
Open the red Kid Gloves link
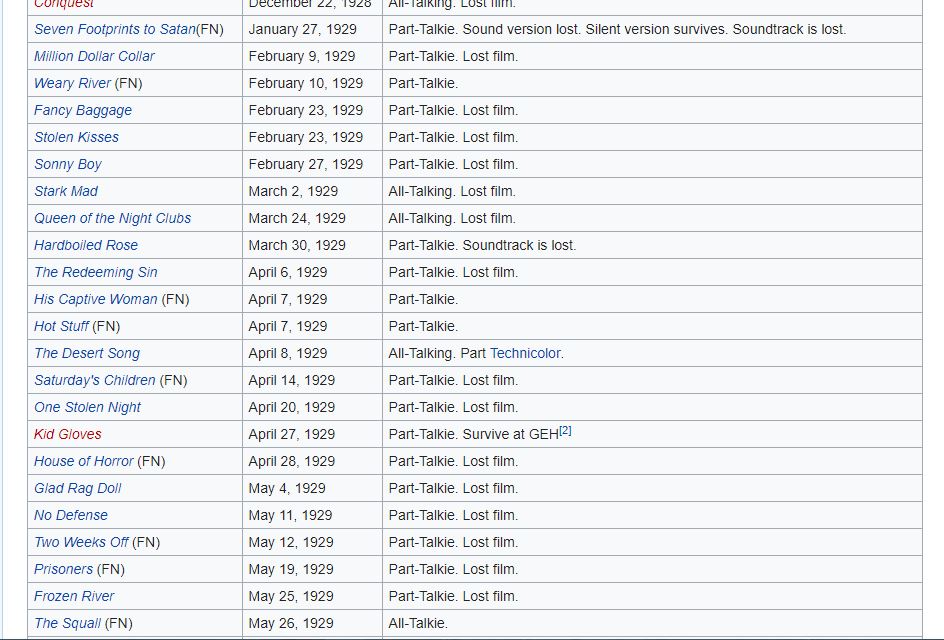pyautogui.click(x=68, y=434)
